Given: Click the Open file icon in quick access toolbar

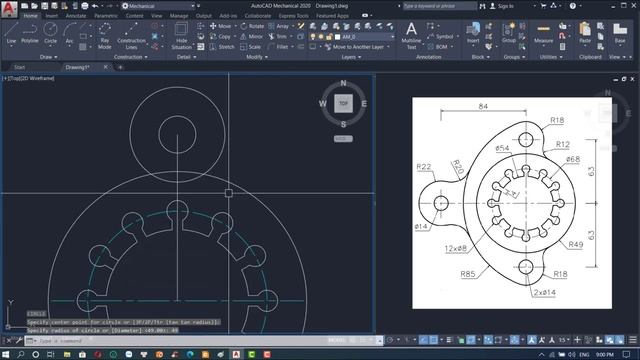Looking at the screenshot, I should pos(34,6).
